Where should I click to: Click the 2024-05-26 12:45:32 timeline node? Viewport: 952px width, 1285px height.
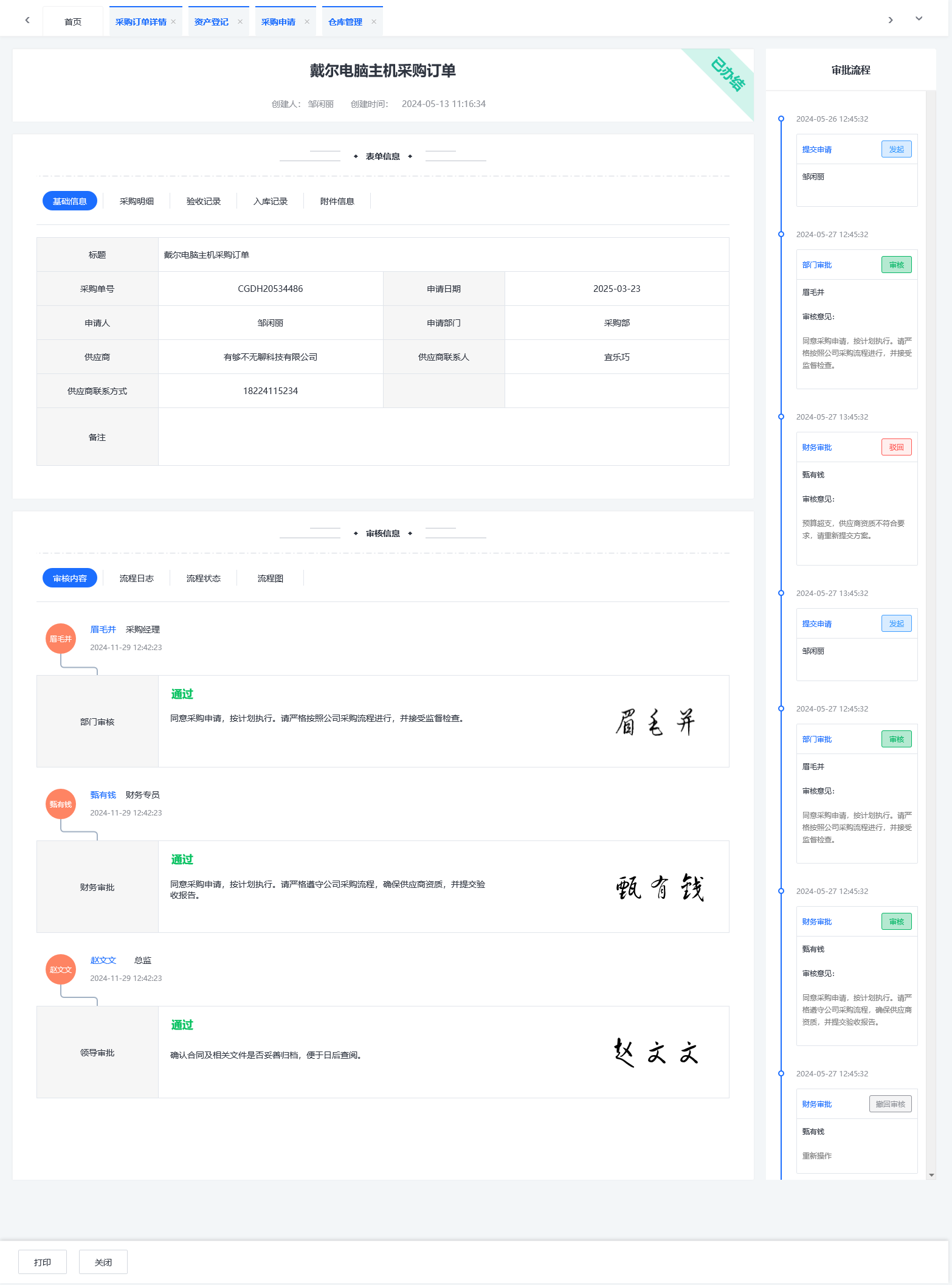[781, 119]
